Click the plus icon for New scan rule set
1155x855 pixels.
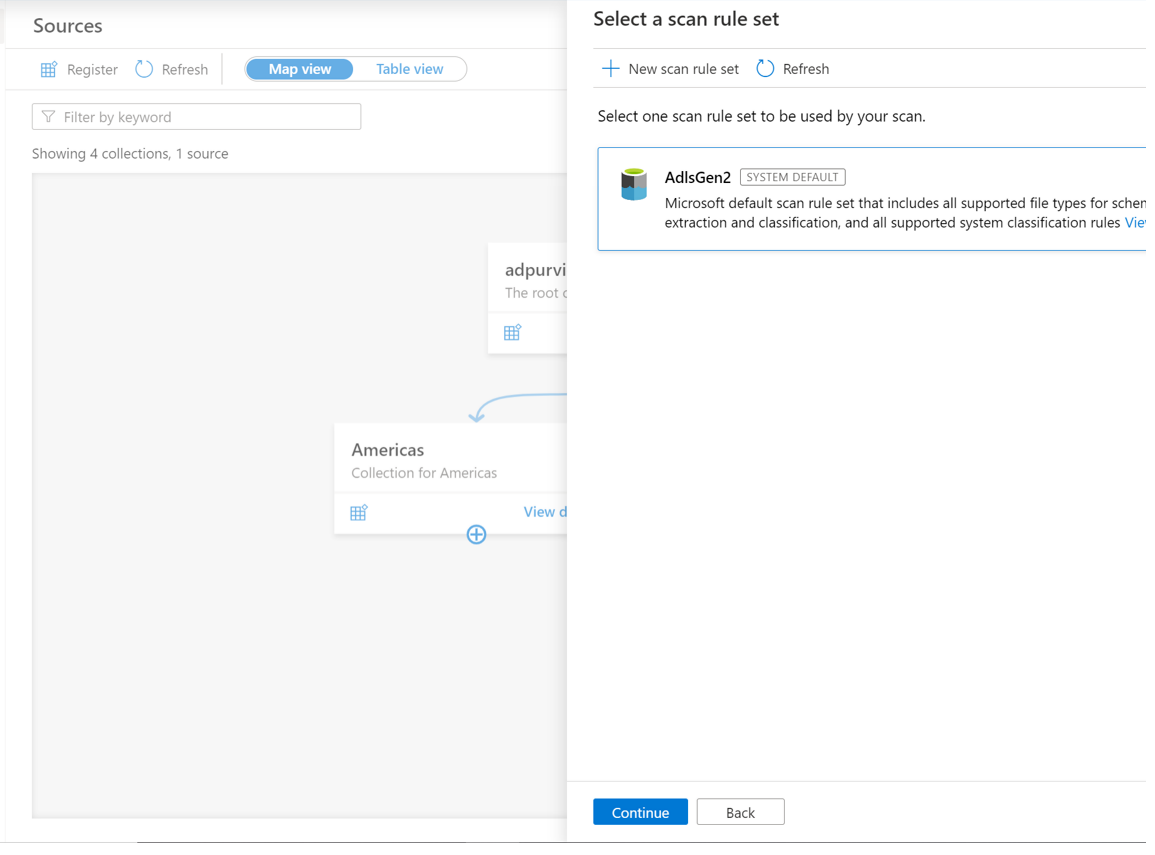click(610, 68)
